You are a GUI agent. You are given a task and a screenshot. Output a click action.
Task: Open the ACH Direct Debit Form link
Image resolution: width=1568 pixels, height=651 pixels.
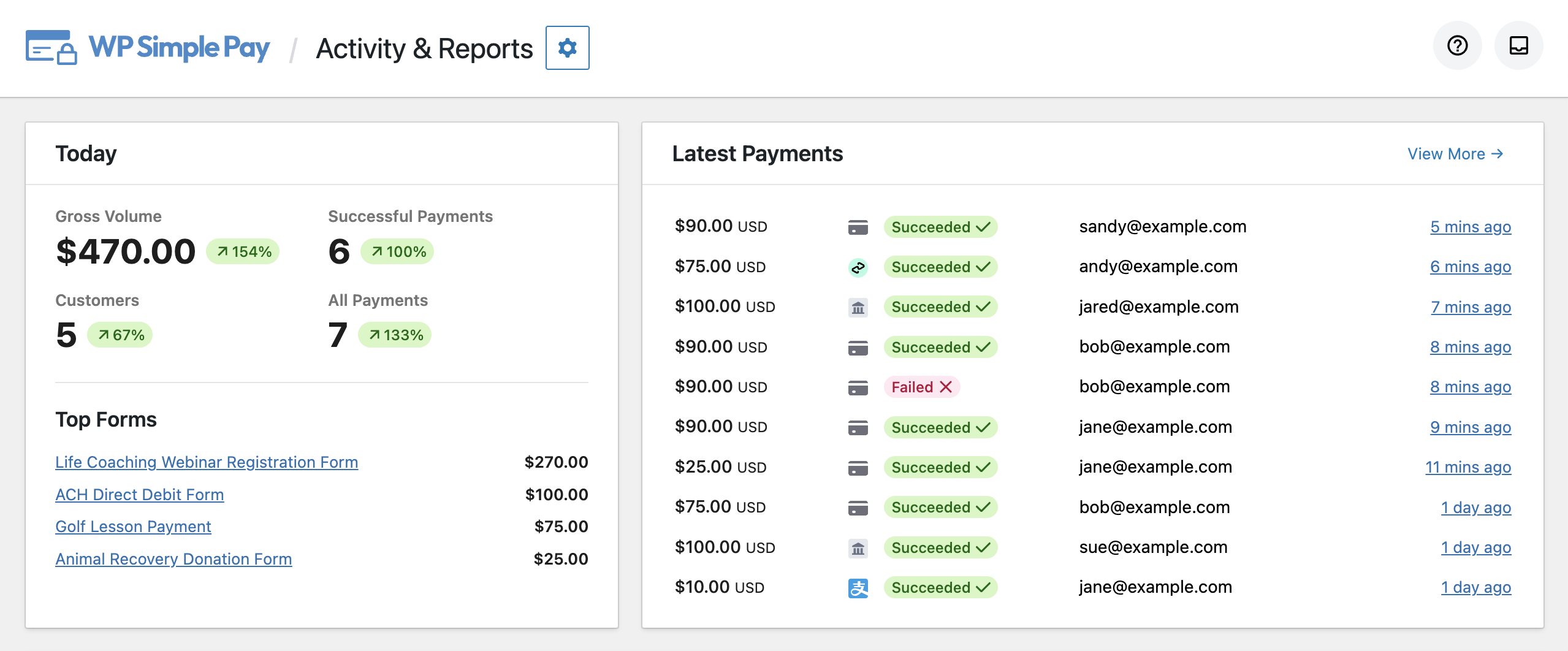pos(139,495)
